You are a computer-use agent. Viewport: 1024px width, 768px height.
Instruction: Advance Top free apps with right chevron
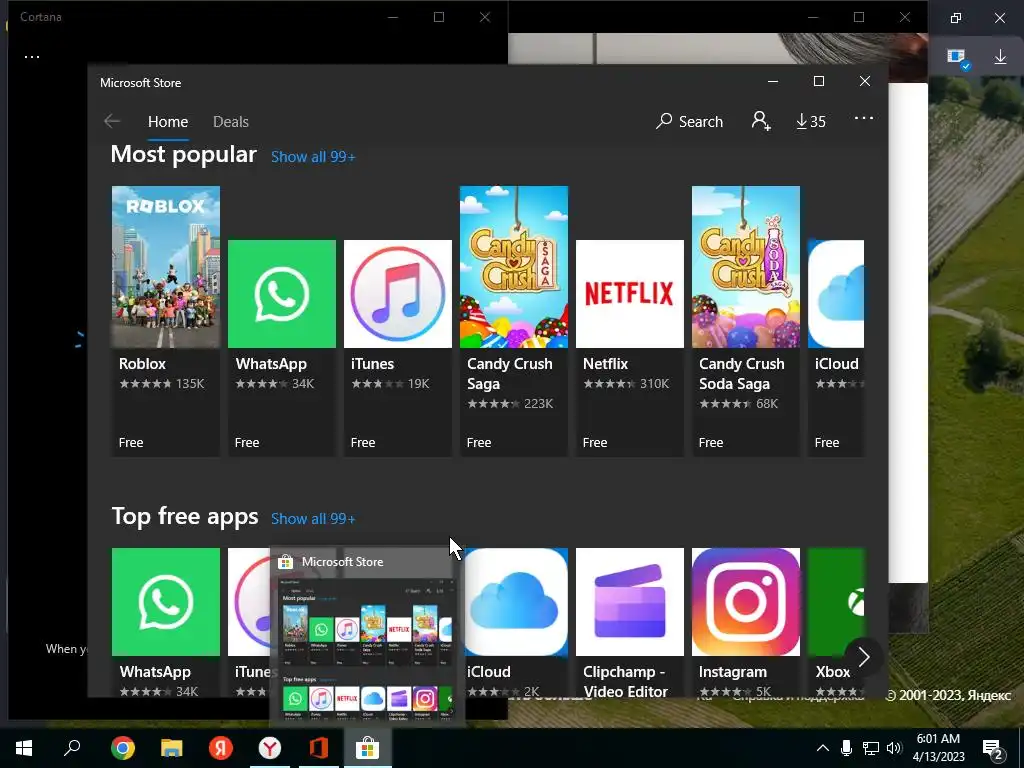click(863, 657)
